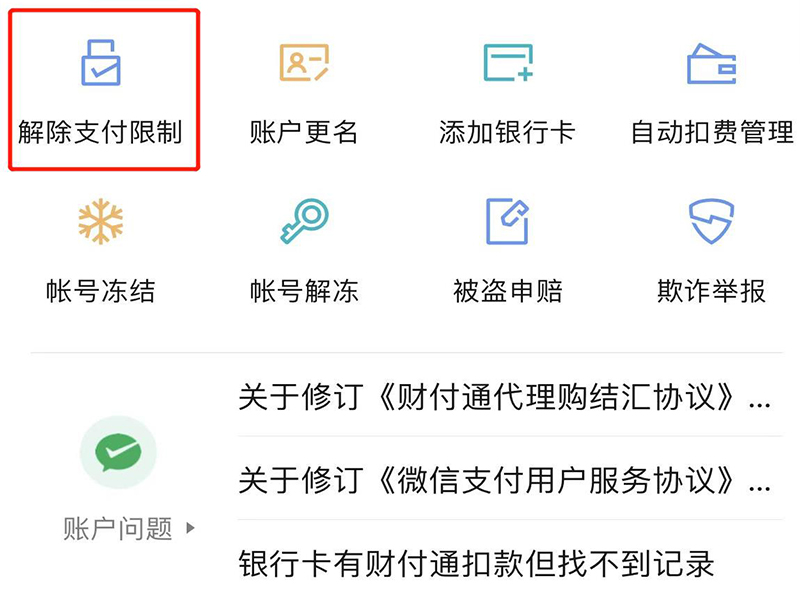Select the add bank card icon
The width and height of the screenshot is (800, 600).
click(x=508, y=62)
